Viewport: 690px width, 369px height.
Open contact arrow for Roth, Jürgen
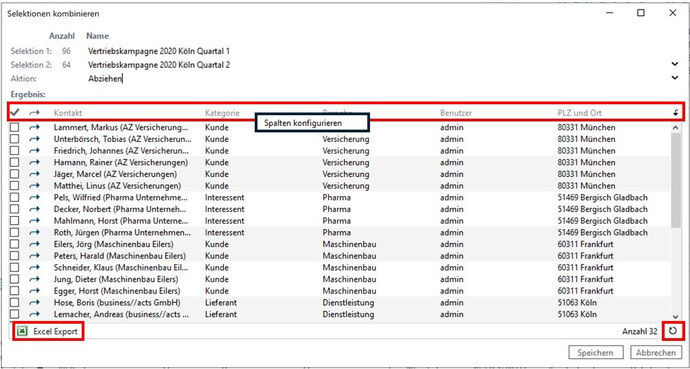pyautogui.click(x=34, y=233)
